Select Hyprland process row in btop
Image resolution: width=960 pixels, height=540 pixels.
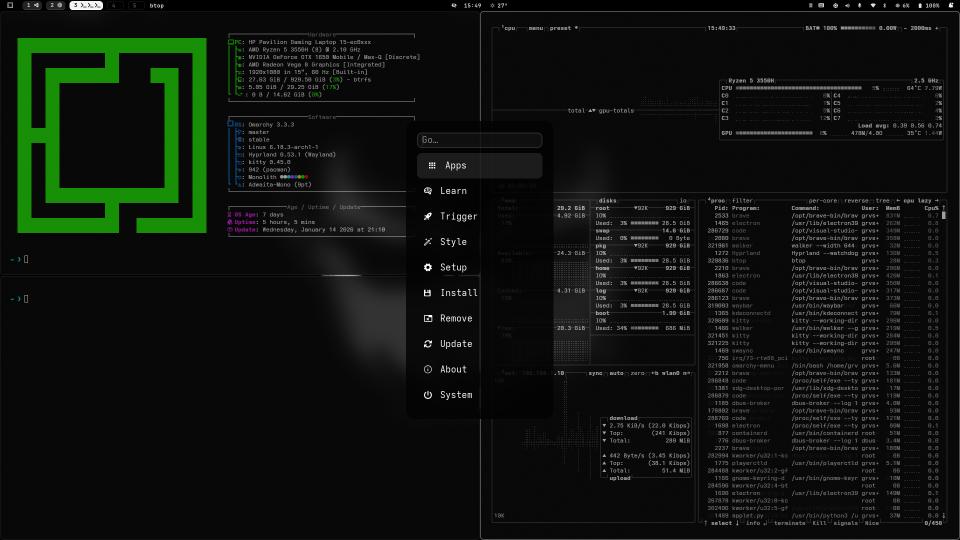coord(823,253)
